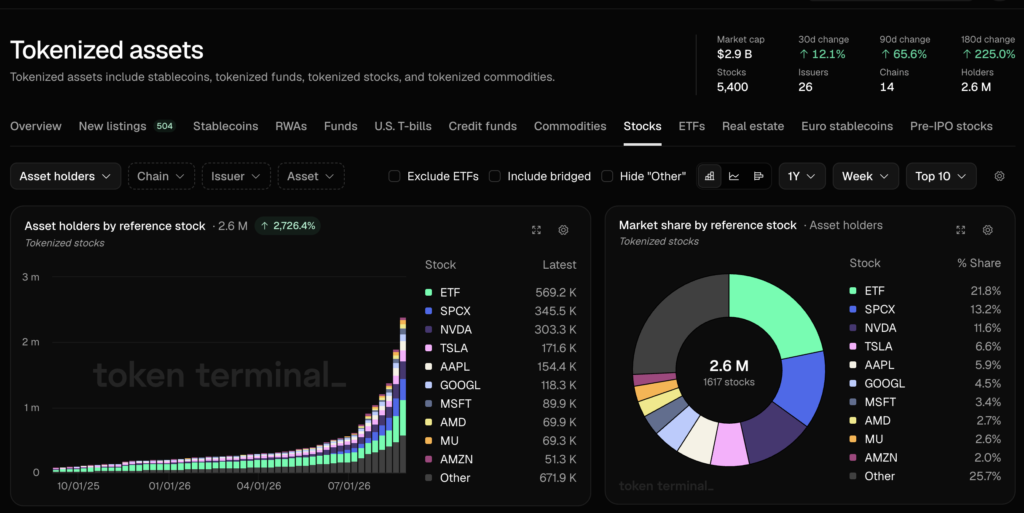1024x513 pixels.
Task: Click the 2.6 M donut center label
Action: coord(729,365)
